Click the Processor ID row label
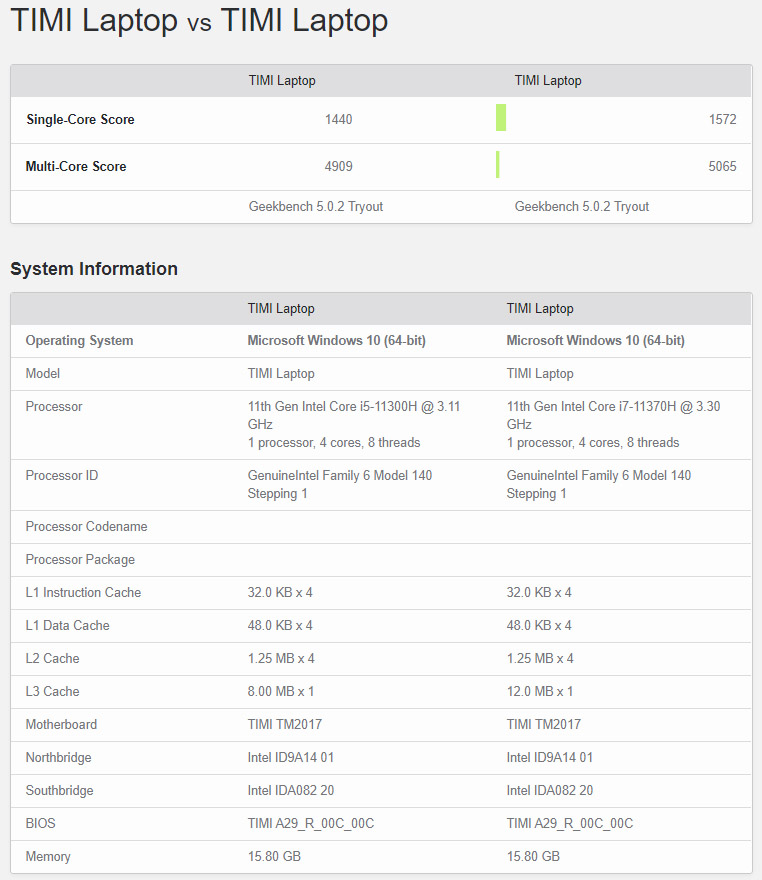The width and height of the screenshot is (762, 880). coord(62,476)
